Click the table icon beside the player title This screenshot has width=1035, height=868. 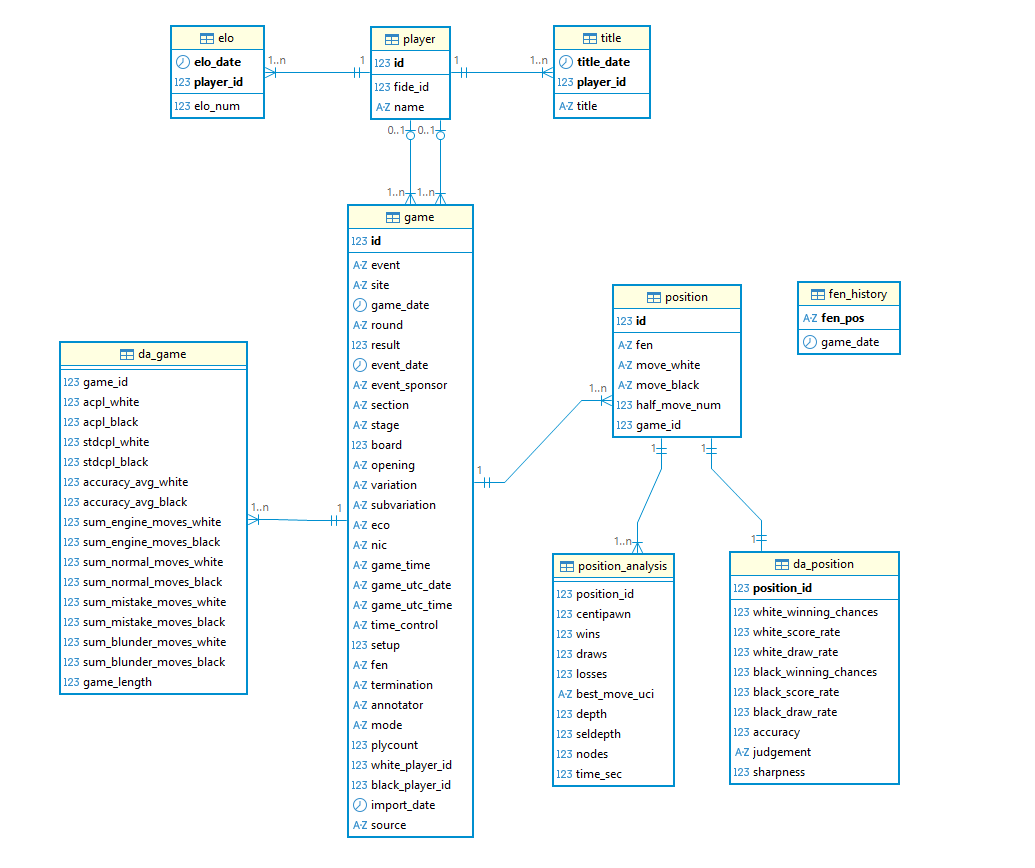[x=391, y=39]
